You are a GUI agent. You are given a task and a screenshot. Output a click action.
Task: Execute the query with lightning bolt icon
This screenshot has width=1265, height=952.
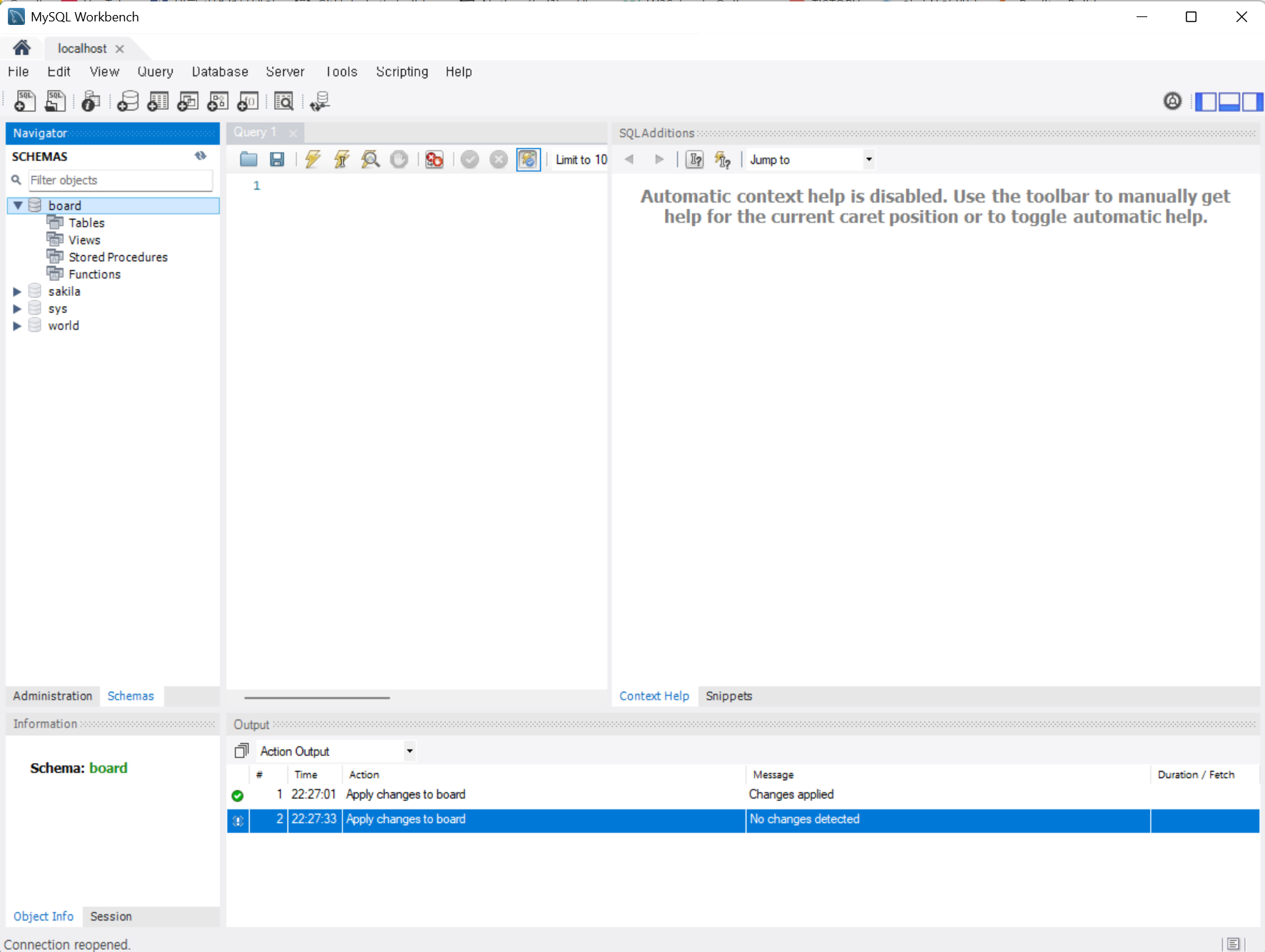click(313, 159)
